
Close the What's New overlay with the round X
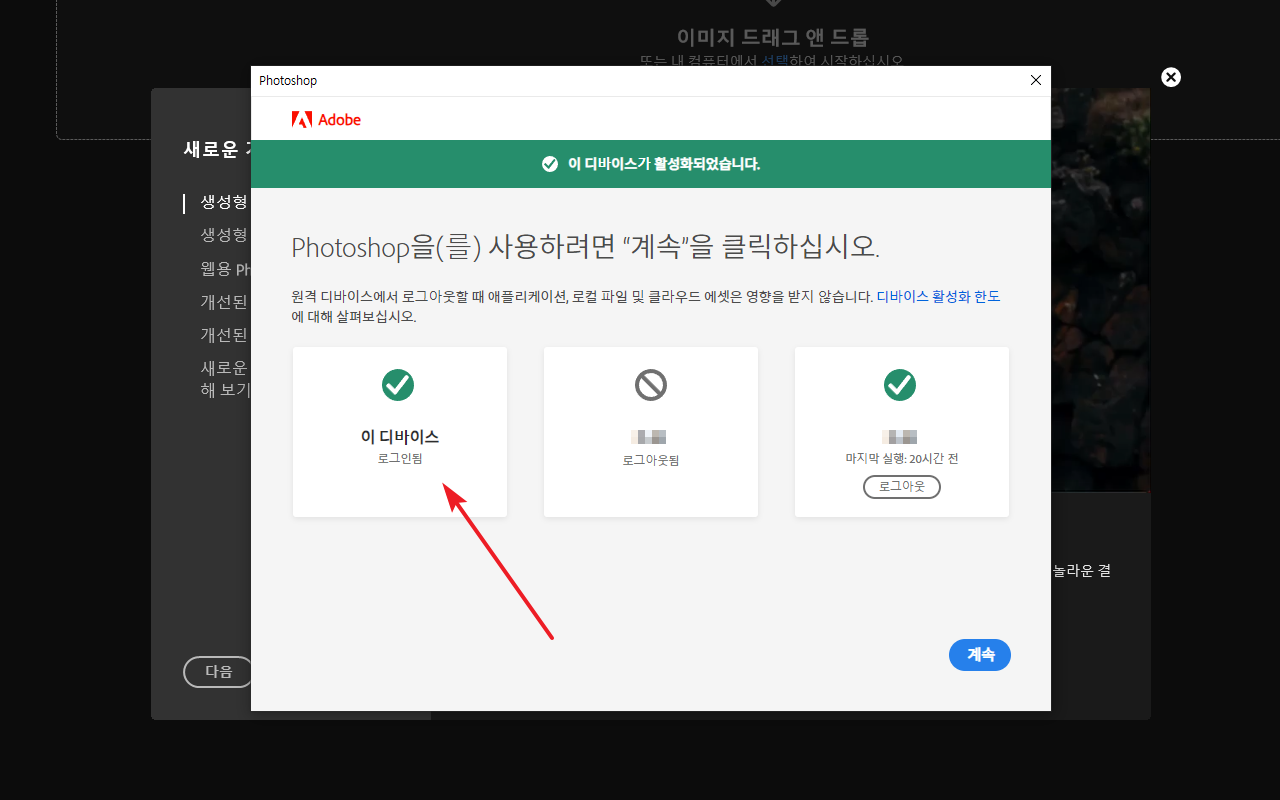pos(1171,77)
